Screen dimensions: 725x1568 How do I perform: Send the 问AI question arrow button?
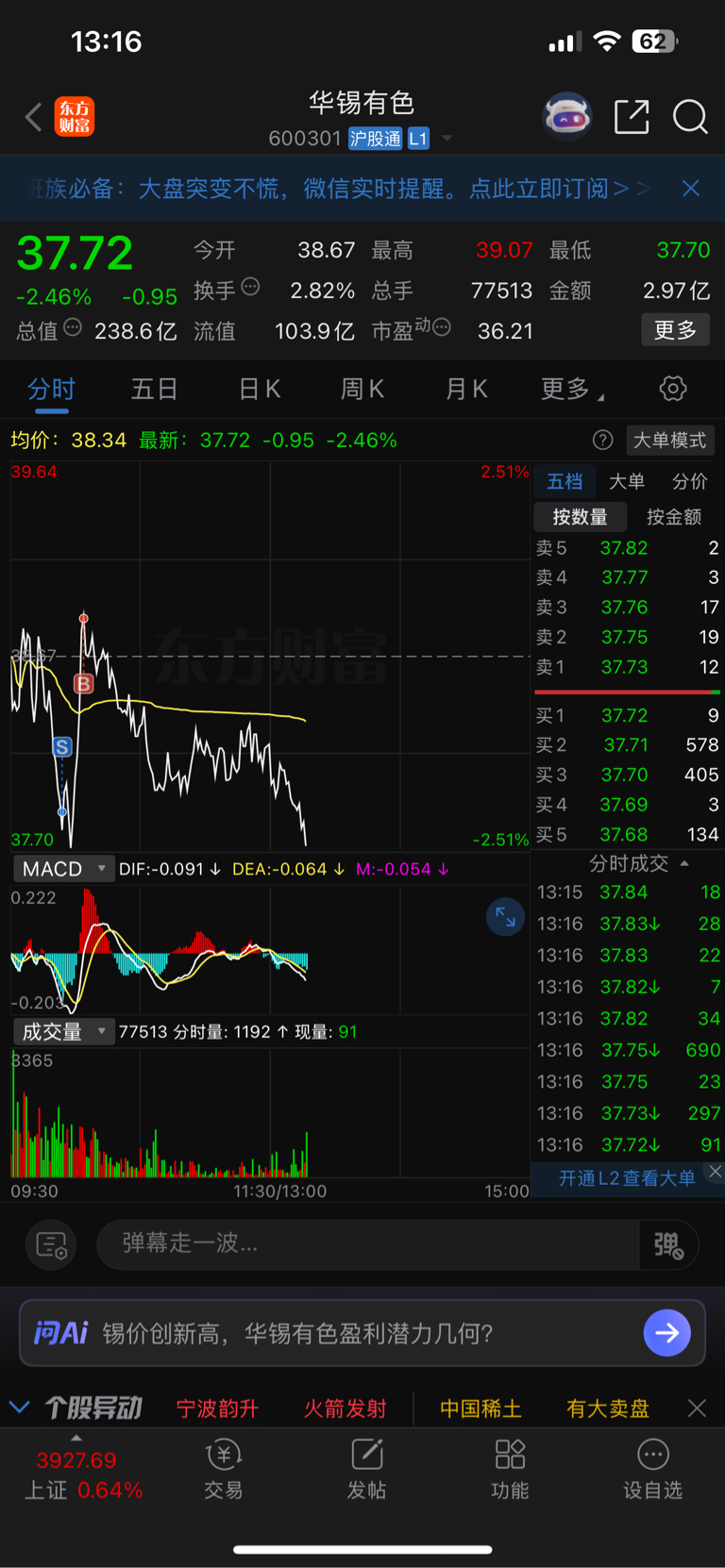pos(666,1333)
